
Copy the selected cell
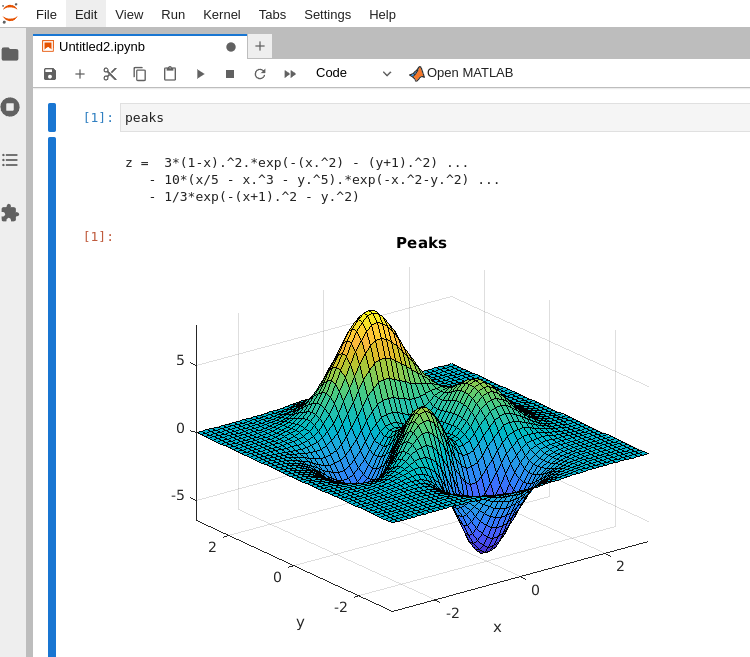point(140,73)
